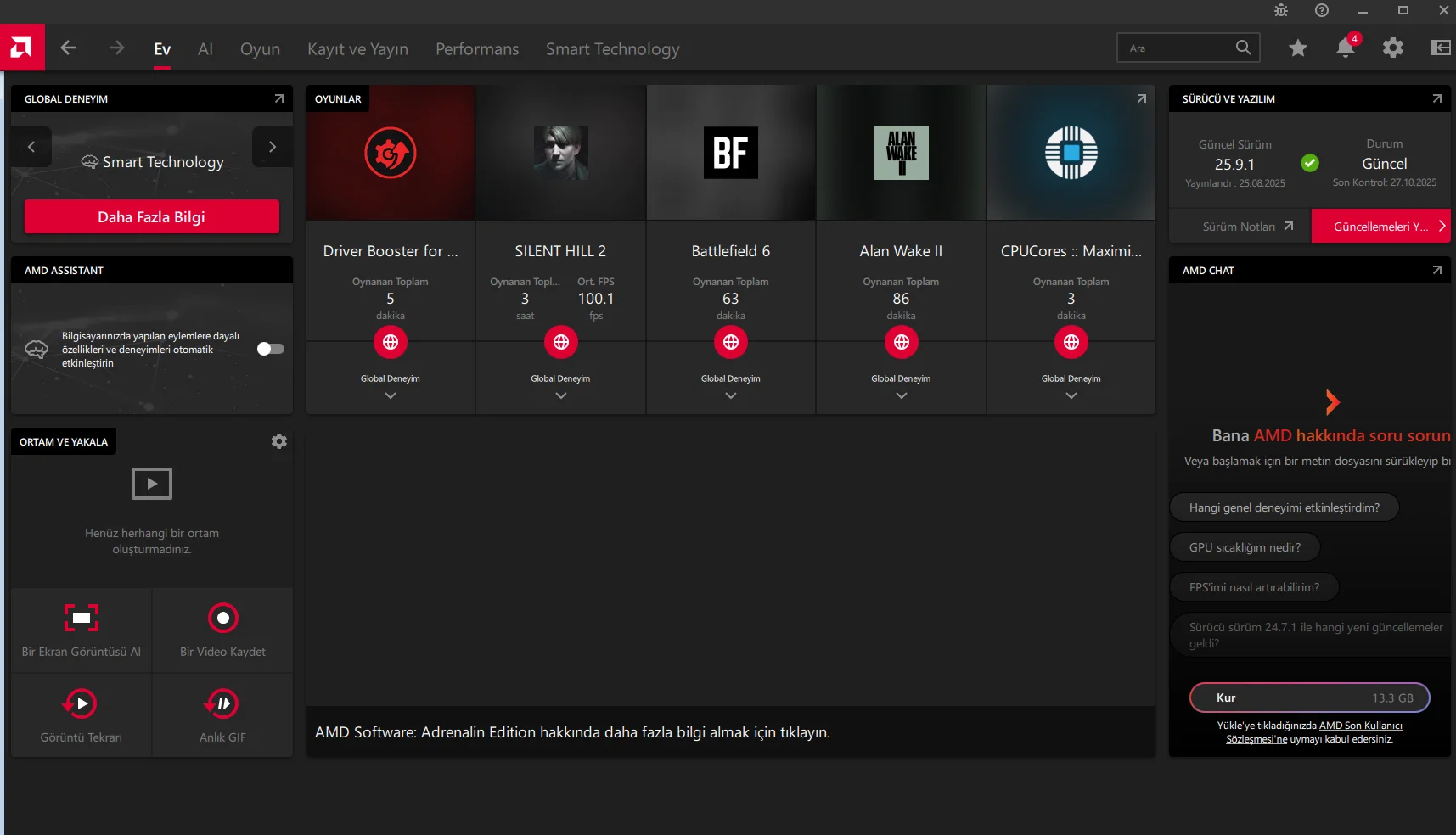
Task: Pop out the Sürücü ve Yazılım panel arrow
Action: tap(1436, 98)
